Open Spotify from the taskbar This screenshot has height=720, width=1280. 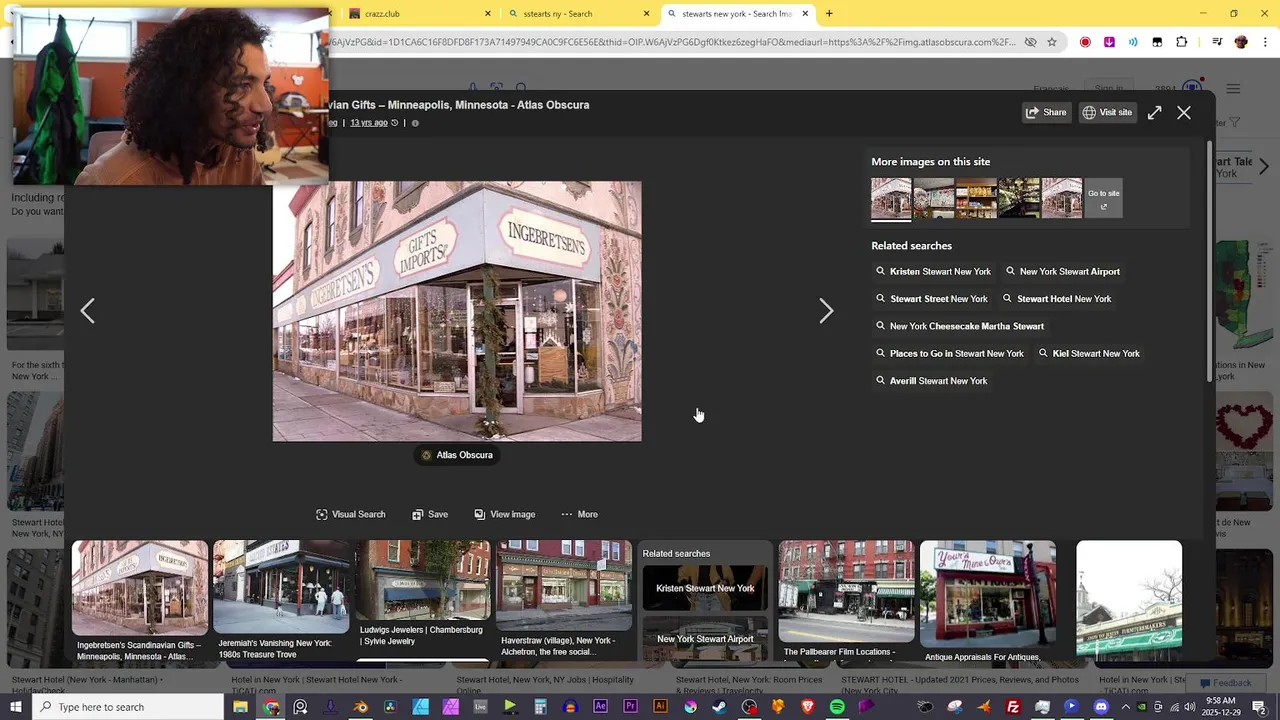[837, 707]
